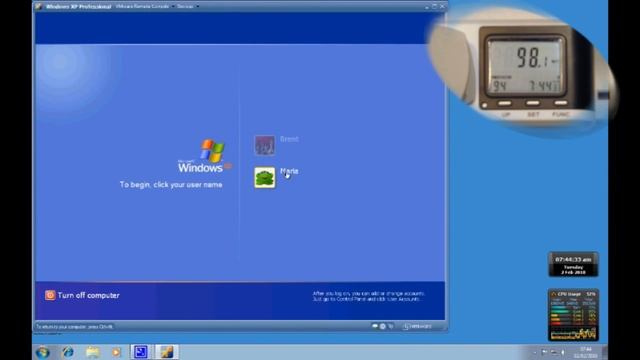This screenshot has height=360, width=640.
Task: Click the network device icon in console status bar
Action: [x=391, y=326]
